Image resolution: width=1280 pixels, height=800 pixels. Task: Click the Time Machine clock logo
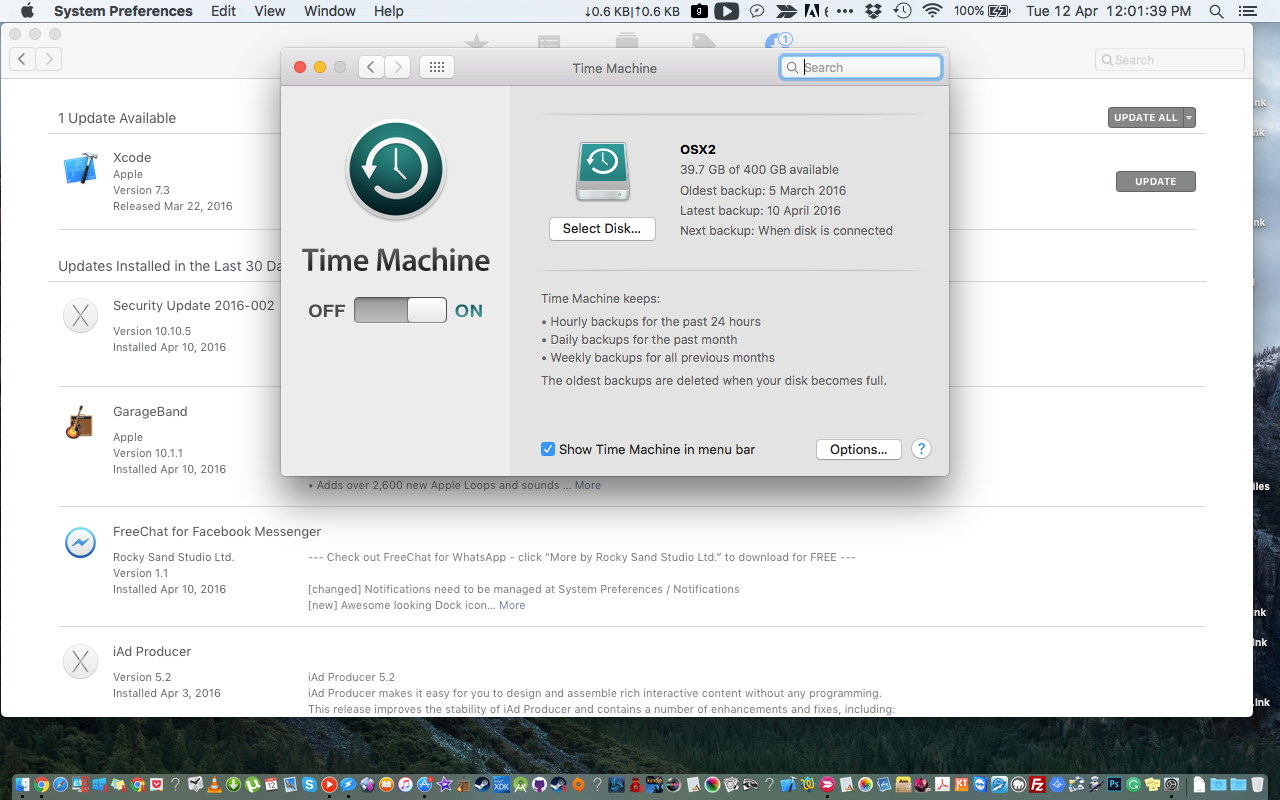pos(396,169)
